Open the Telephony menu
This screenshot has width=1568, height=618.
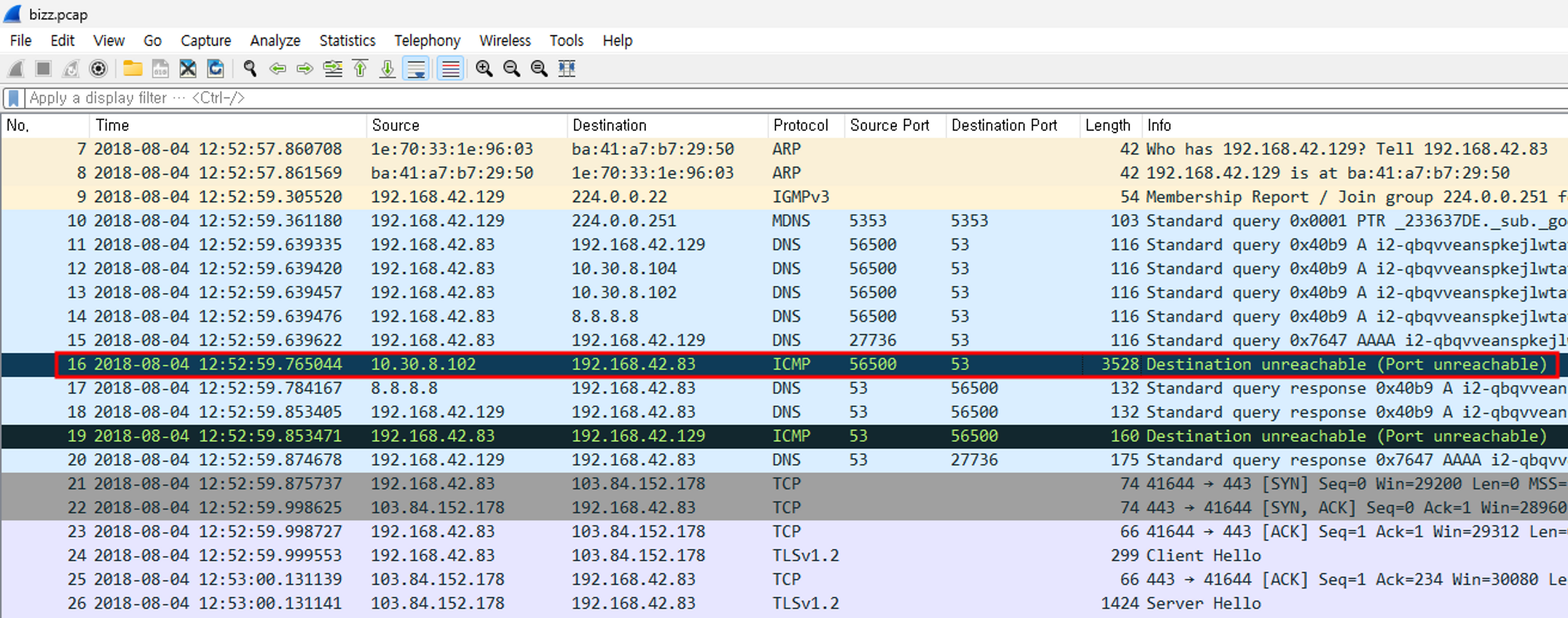[x=427, y=41]
